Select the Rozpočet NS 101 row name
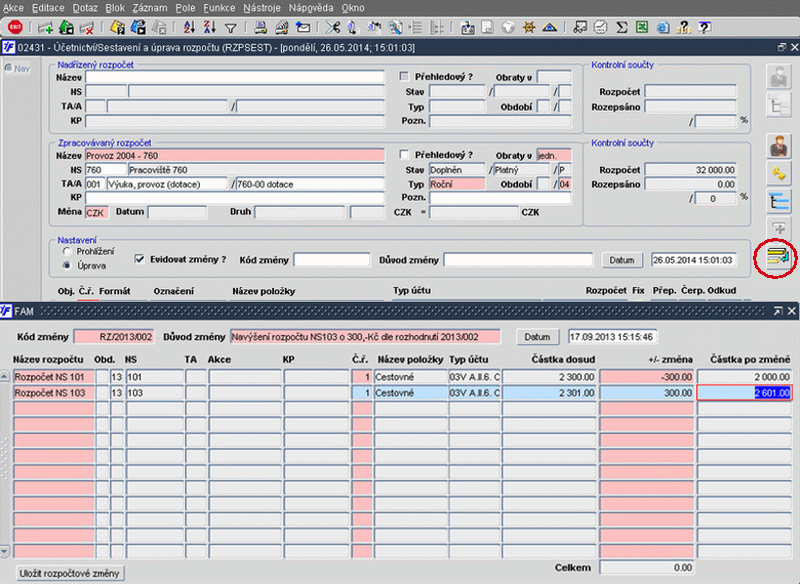This screenshot has height=584, width=800. pyautogui.click(x=54, y=377)
